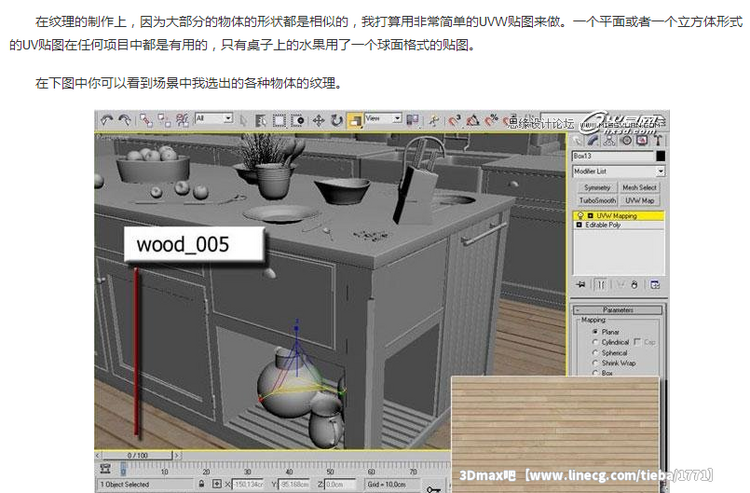Activate the Select and Move tool
The width and height of the screenshot is (750, 493).
[x=316, y=119]
